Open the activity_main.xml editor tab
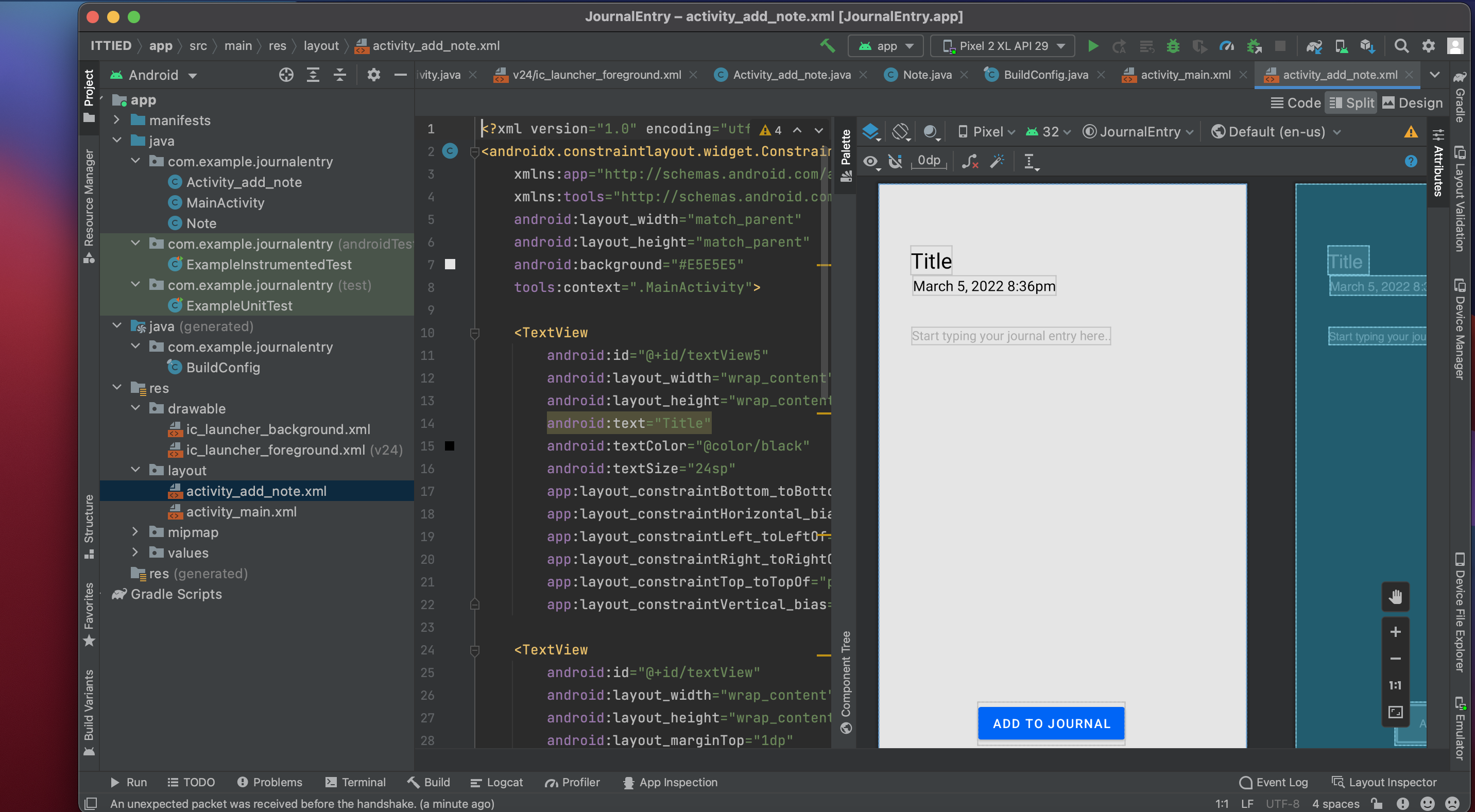This screenshot has width=1475, height=812. [1185, 75]
